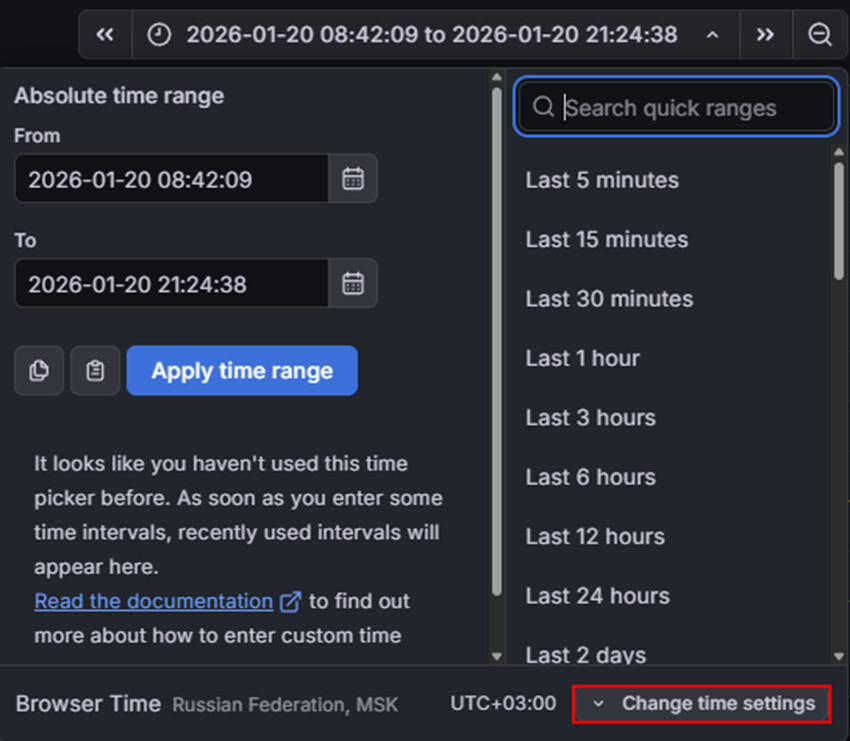This screenshot has width=850, height=741.
Task: Click the To date input field
Action: pos(172,284)
